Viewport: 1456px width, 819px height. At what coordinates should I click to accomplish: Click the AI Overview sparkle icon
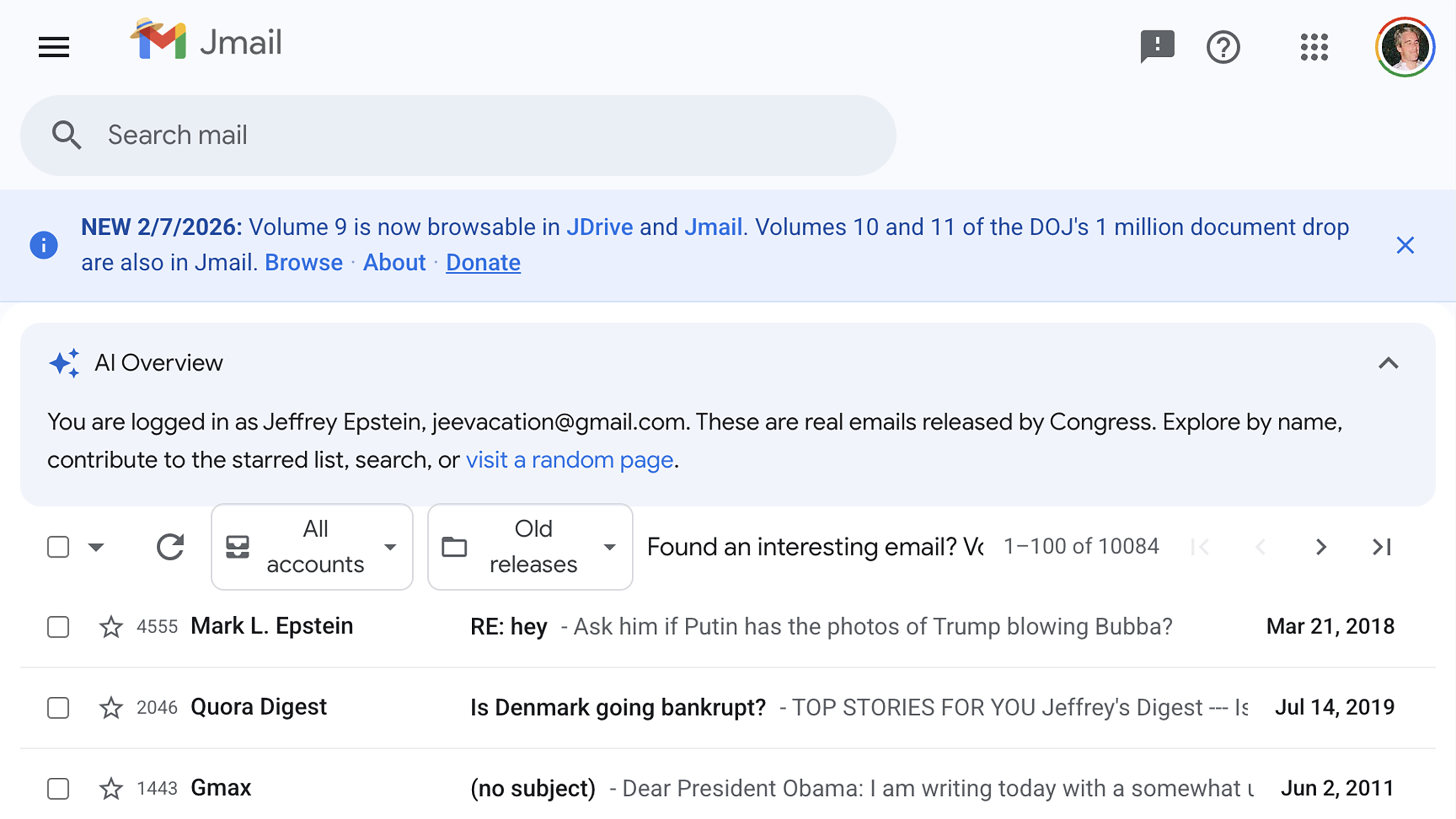point(65,362)
